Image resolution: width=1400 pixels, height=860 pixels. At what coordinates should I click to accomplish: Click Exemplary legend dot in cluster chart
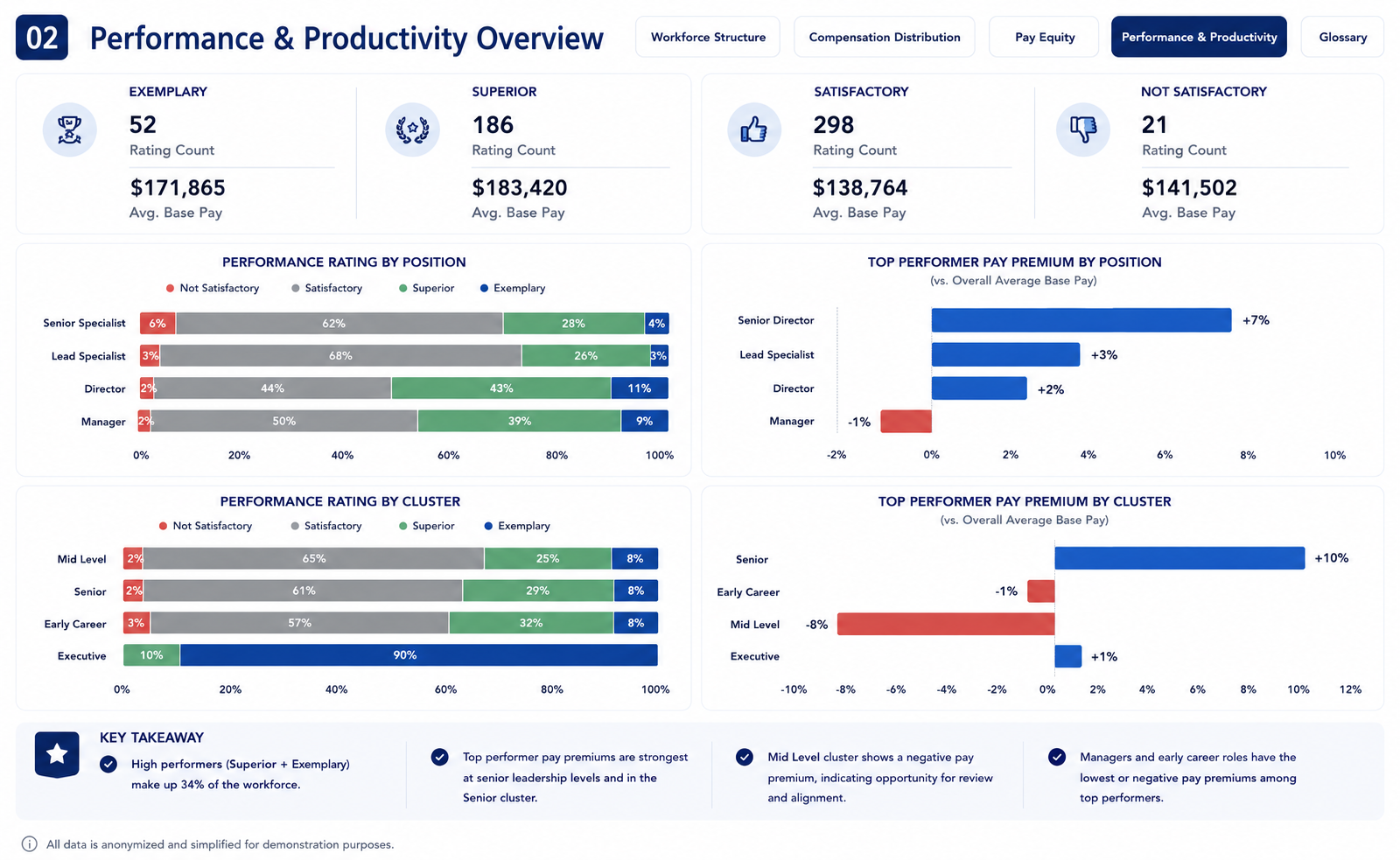(489, 527)
